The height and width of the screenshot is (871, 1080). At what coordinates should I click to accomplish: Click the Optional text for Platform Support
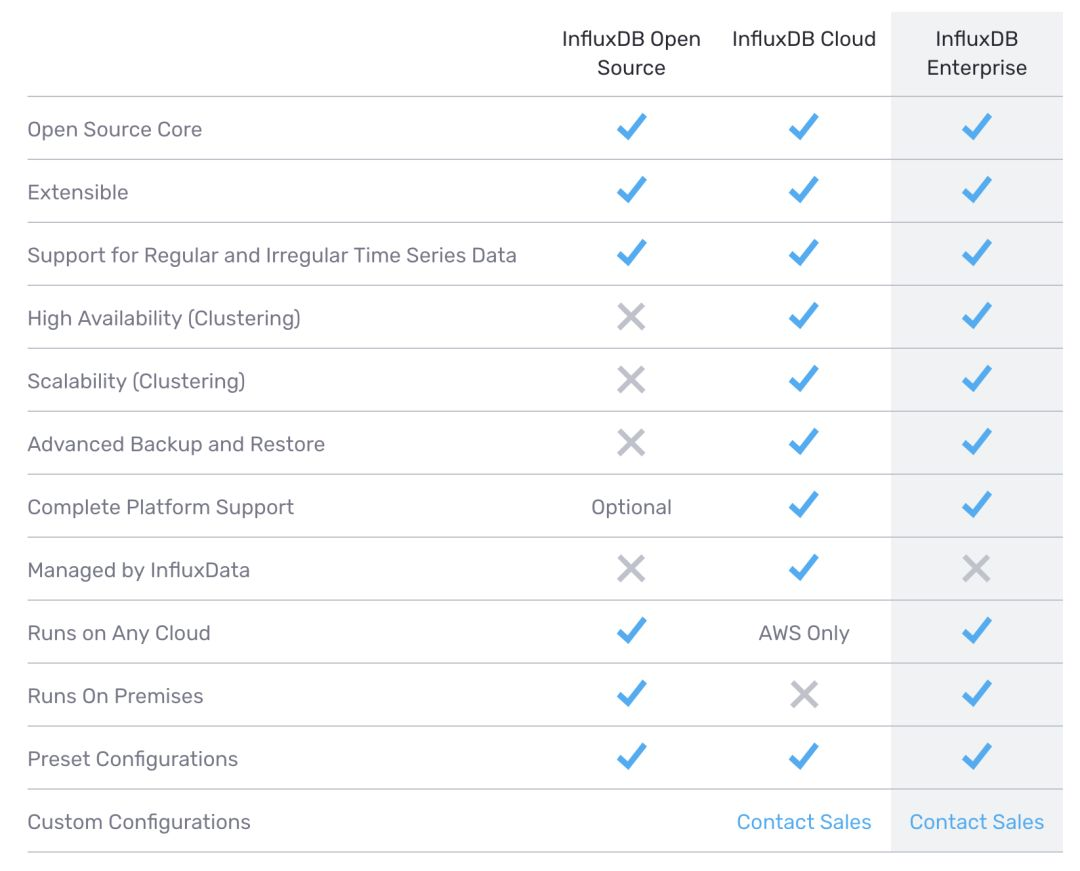(x=631, y=507)
